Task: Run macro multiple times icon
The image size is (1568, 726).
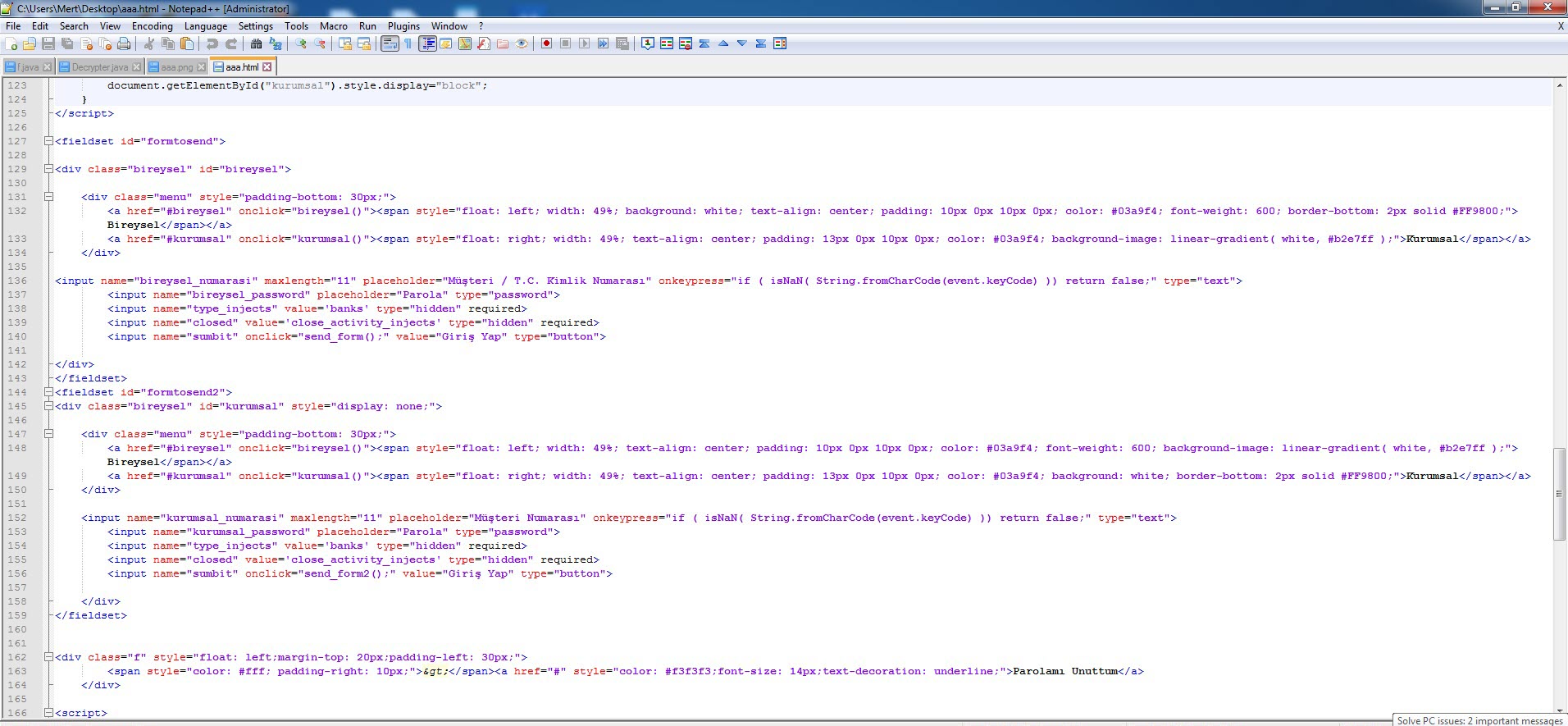Action: tap(603, 43)
